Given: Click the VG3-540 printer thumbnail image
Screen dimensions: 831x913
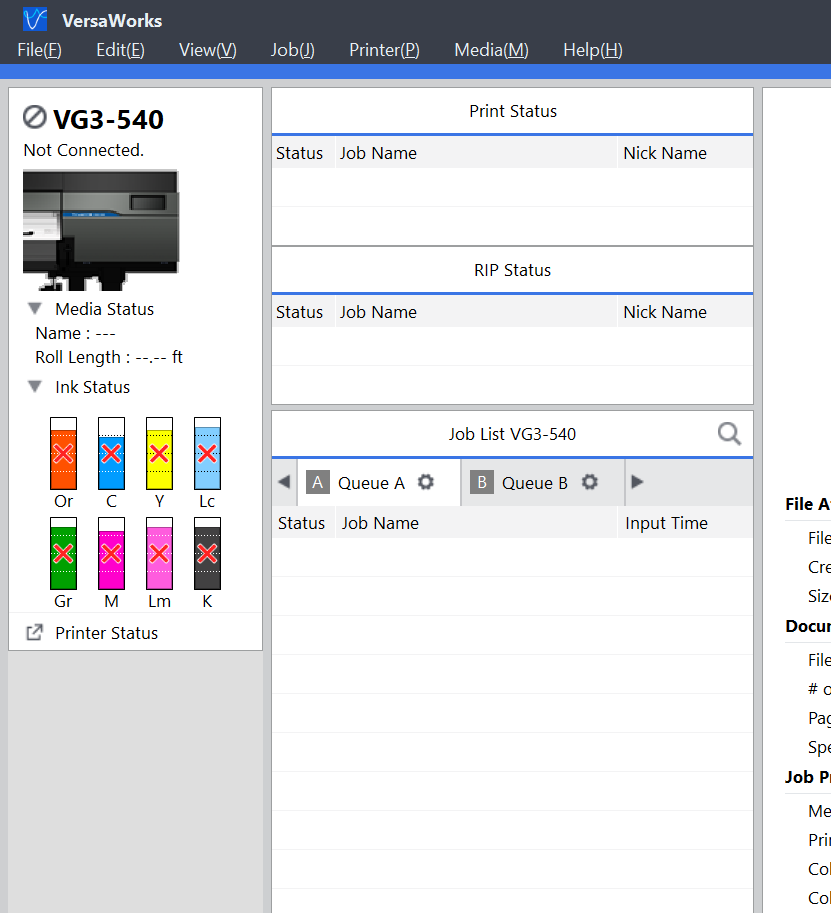Looking at the screenshot, I should [x=101, y=230].
